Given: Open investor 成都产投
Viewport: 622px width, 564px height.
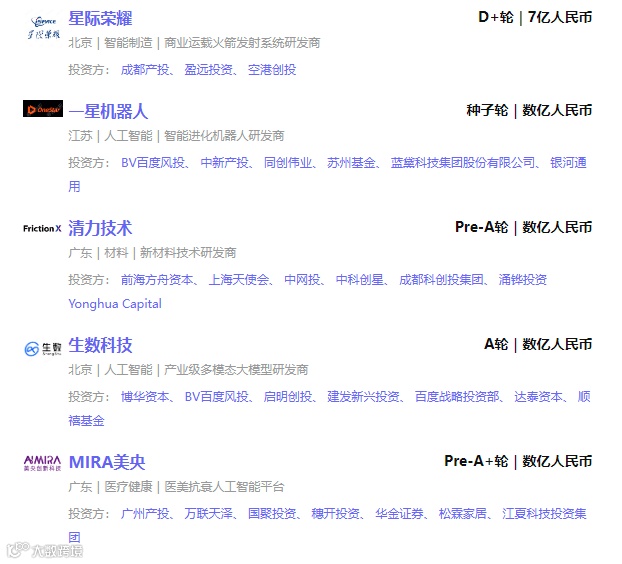Looking at the screenshot, I should point(145,70).
